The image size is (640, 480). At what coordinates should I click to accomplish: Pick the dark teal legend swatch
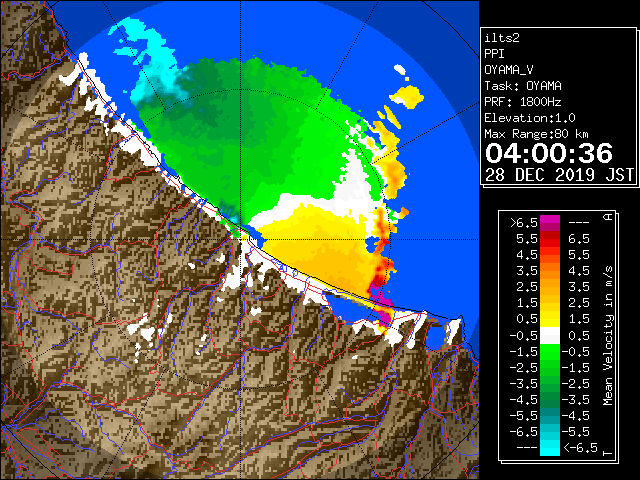550,416
